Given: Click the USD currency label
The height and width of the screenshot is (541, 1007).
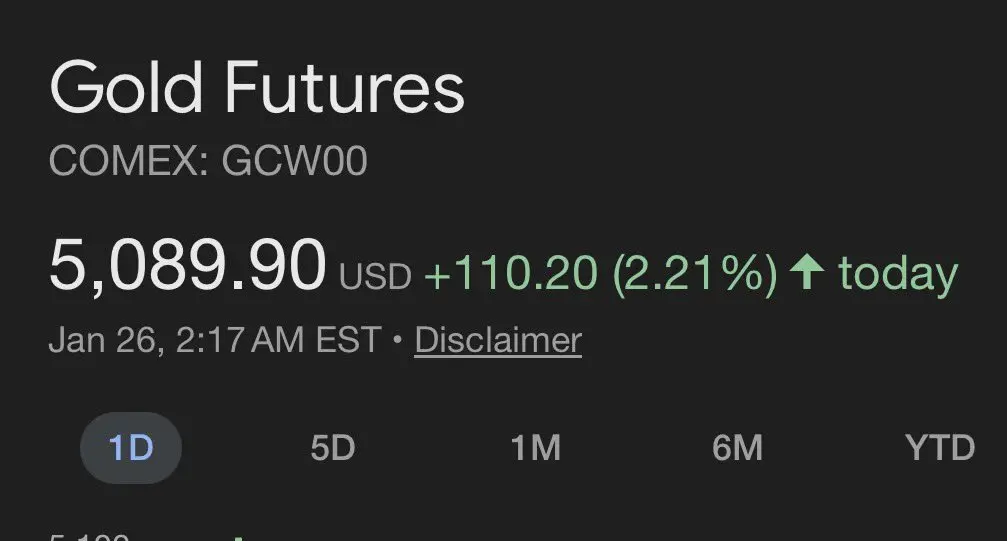Looking at the screenshot, I should tap(375, 277).
